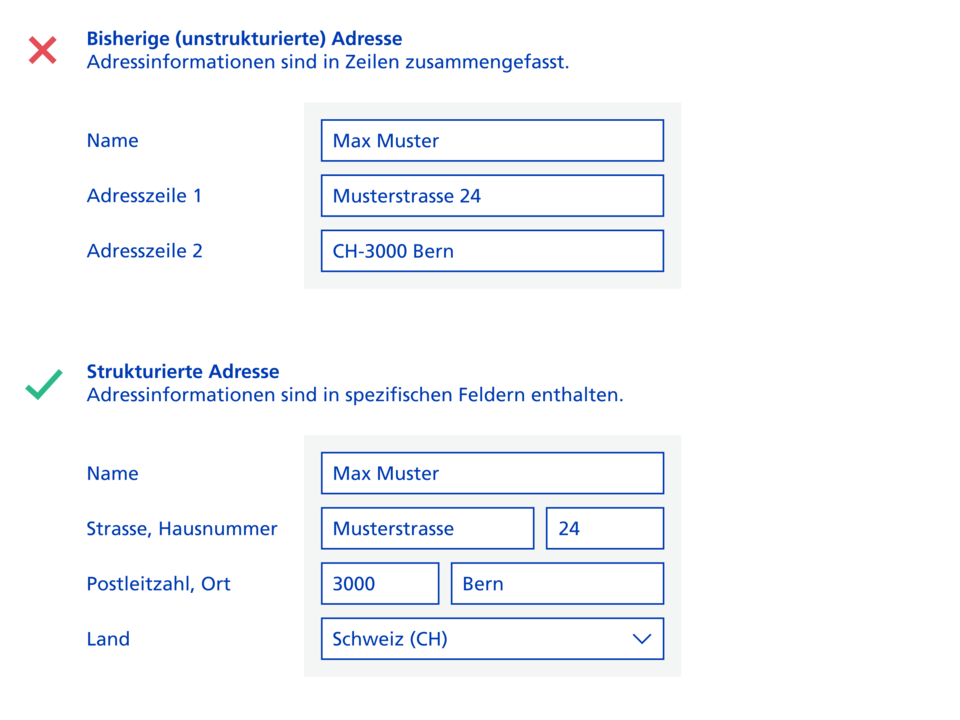Click the Adresszeile 2 field with CH-3000 Bern
The image size is (960, 720).
[492, 251]
